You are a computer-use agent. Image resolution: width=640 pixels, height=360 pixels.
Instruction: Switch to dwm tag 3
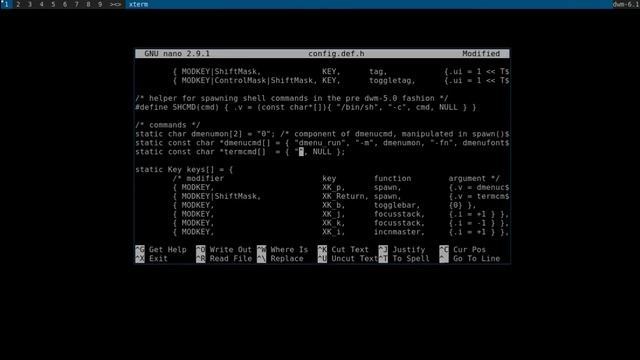click(30, 4)
